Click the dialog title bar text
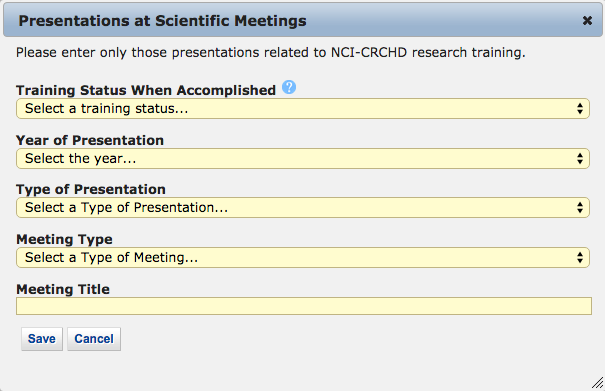The height and width of the screenshot is (391, 605). pos(162,21)
